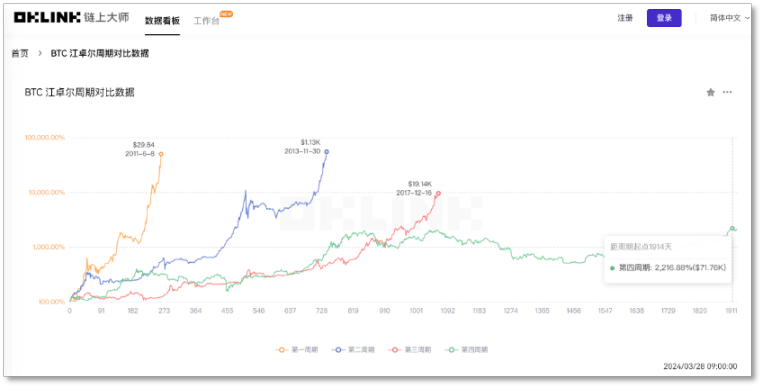Toggle 第一周期 legend series
This screenshot has height=389, width=763.
pos(296,350)
